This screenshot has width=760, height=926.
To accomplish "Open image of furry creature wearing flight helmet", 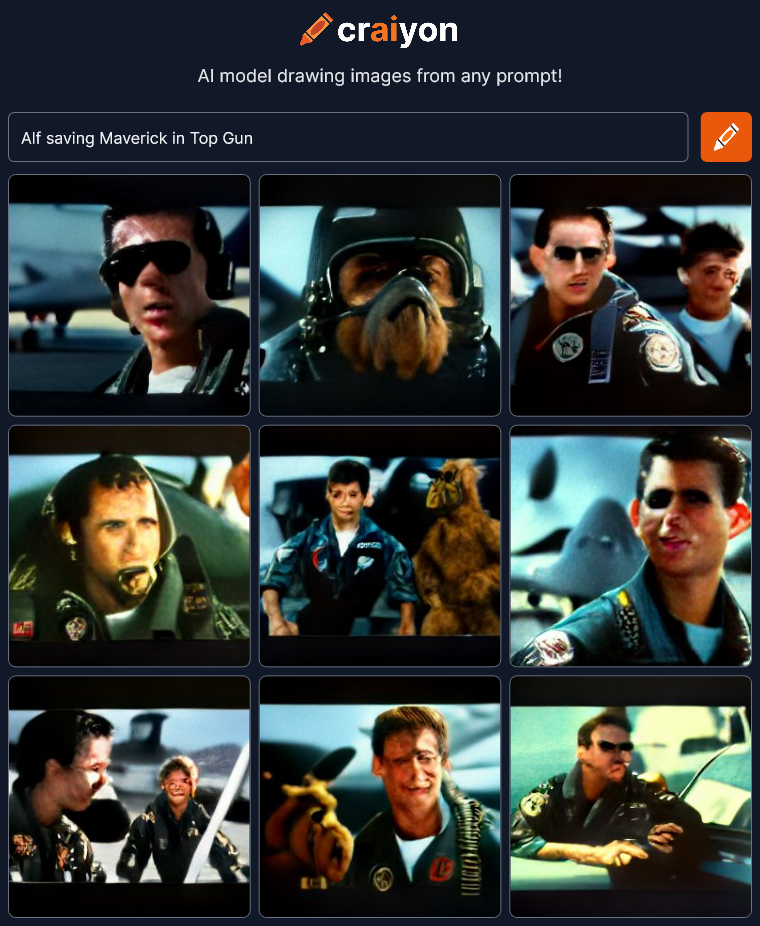I will (380, 295).
